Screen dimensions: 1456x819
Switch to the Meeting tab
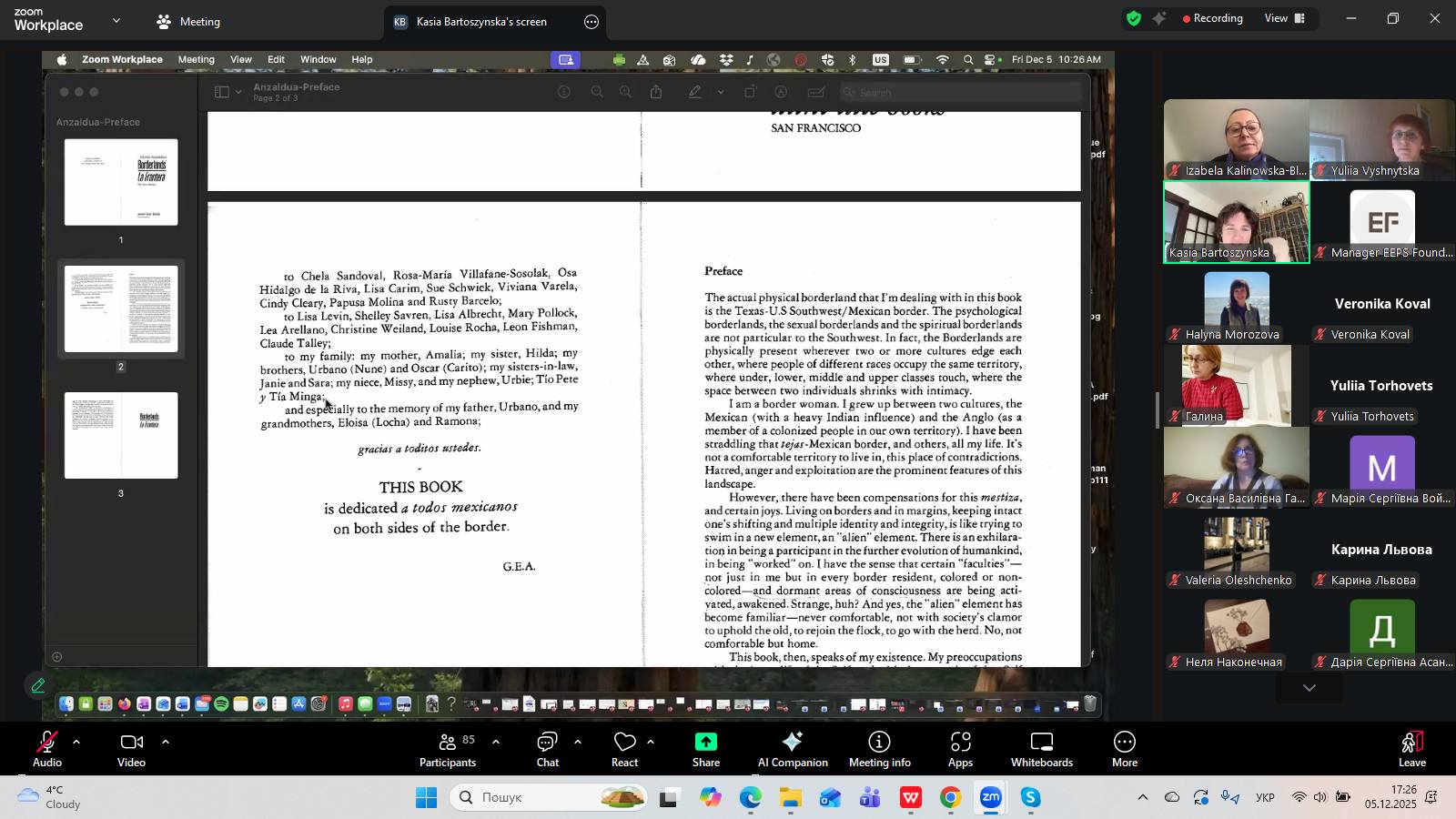(x=188, y=22)
